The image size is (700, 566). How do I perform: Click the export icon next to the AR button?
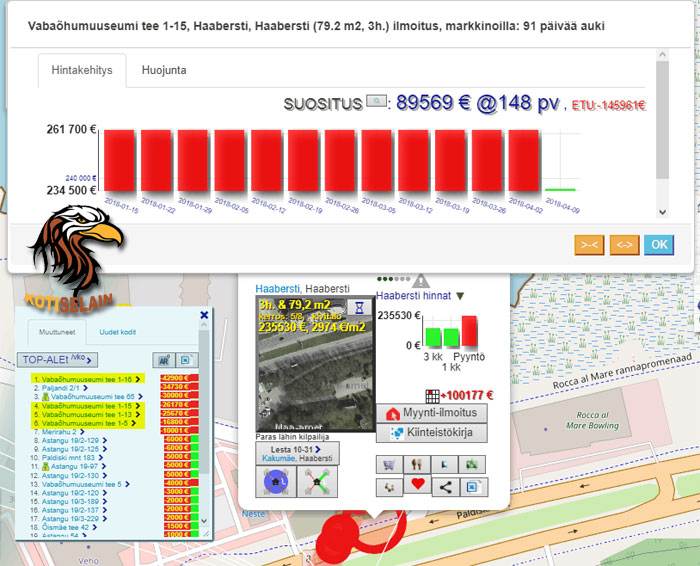coord(187,360)
